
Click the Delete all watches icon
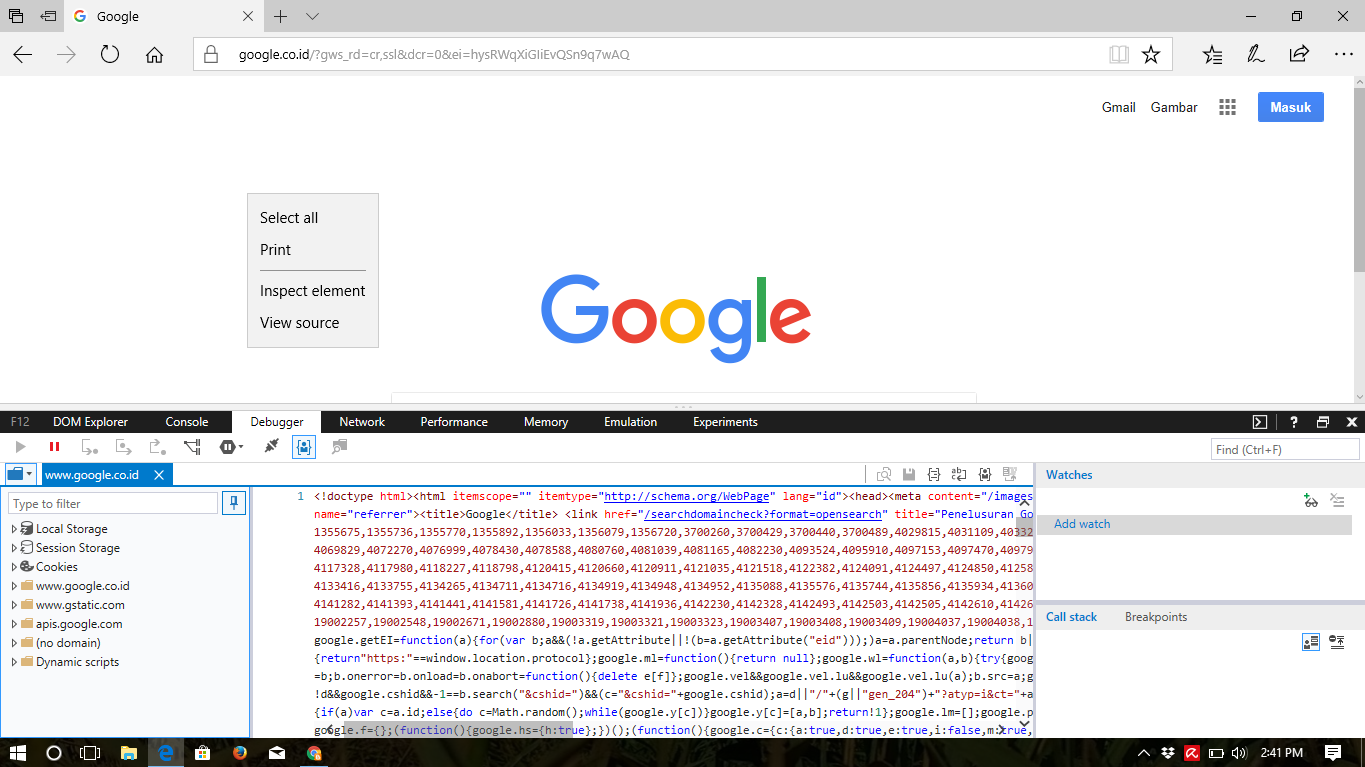coord(1338,501)
